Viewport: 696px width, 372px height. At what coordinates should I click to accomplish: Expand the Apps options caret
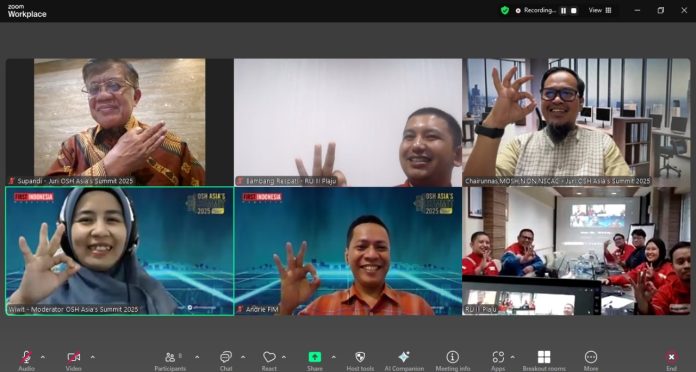[x=512, y=357]
